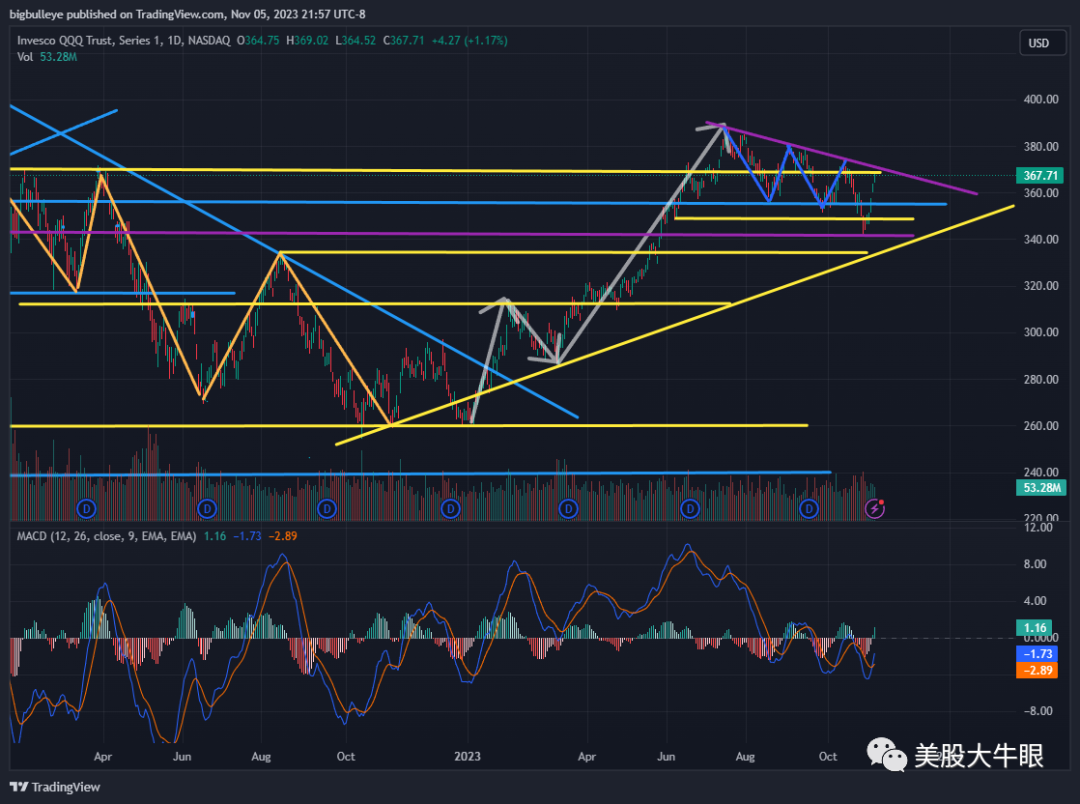Click the 300.00 price axis label

pos(1041,332)
